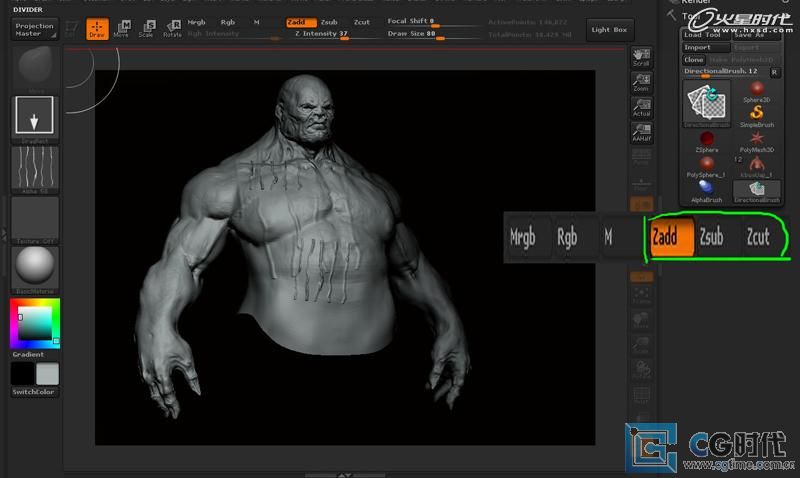This screenshot has width=800, height=478.
Task: Click the Z Intensity slider
Action: pos(337,34)
